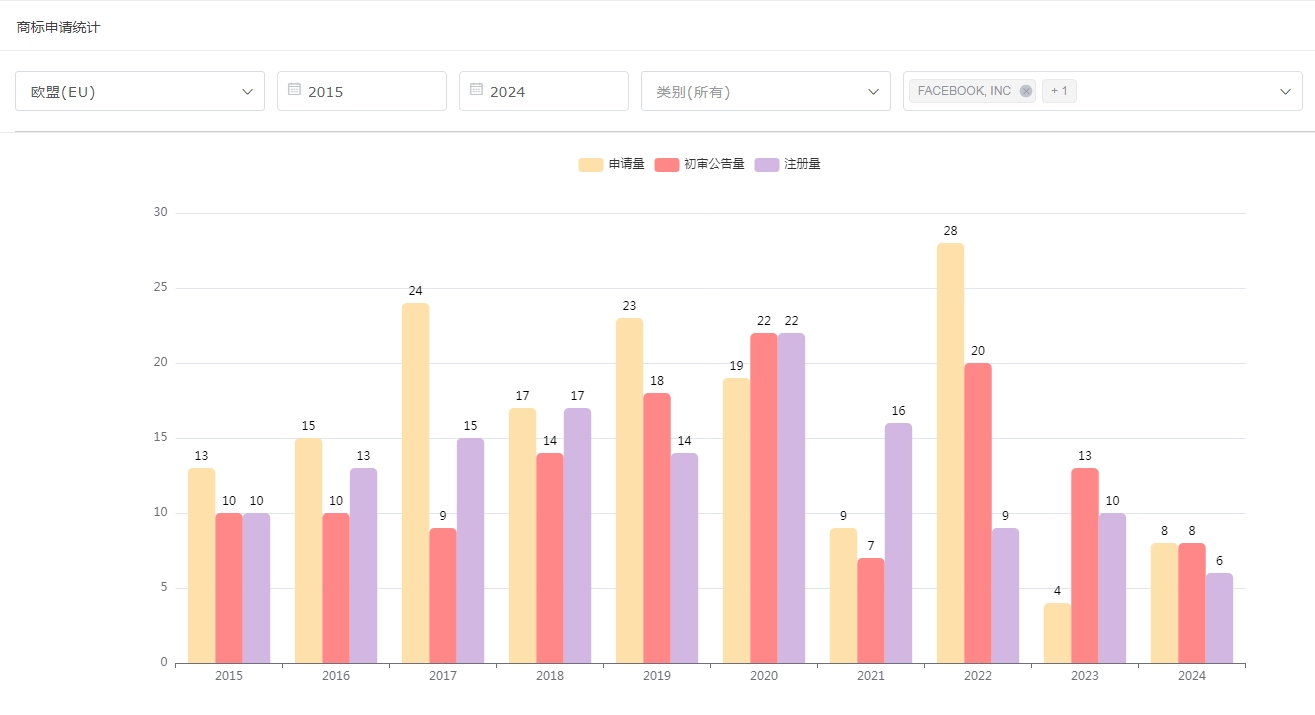Click the 2023 red bar showing 13
This screenshot has width=1315, height=715.
[x=1084, y=565]
